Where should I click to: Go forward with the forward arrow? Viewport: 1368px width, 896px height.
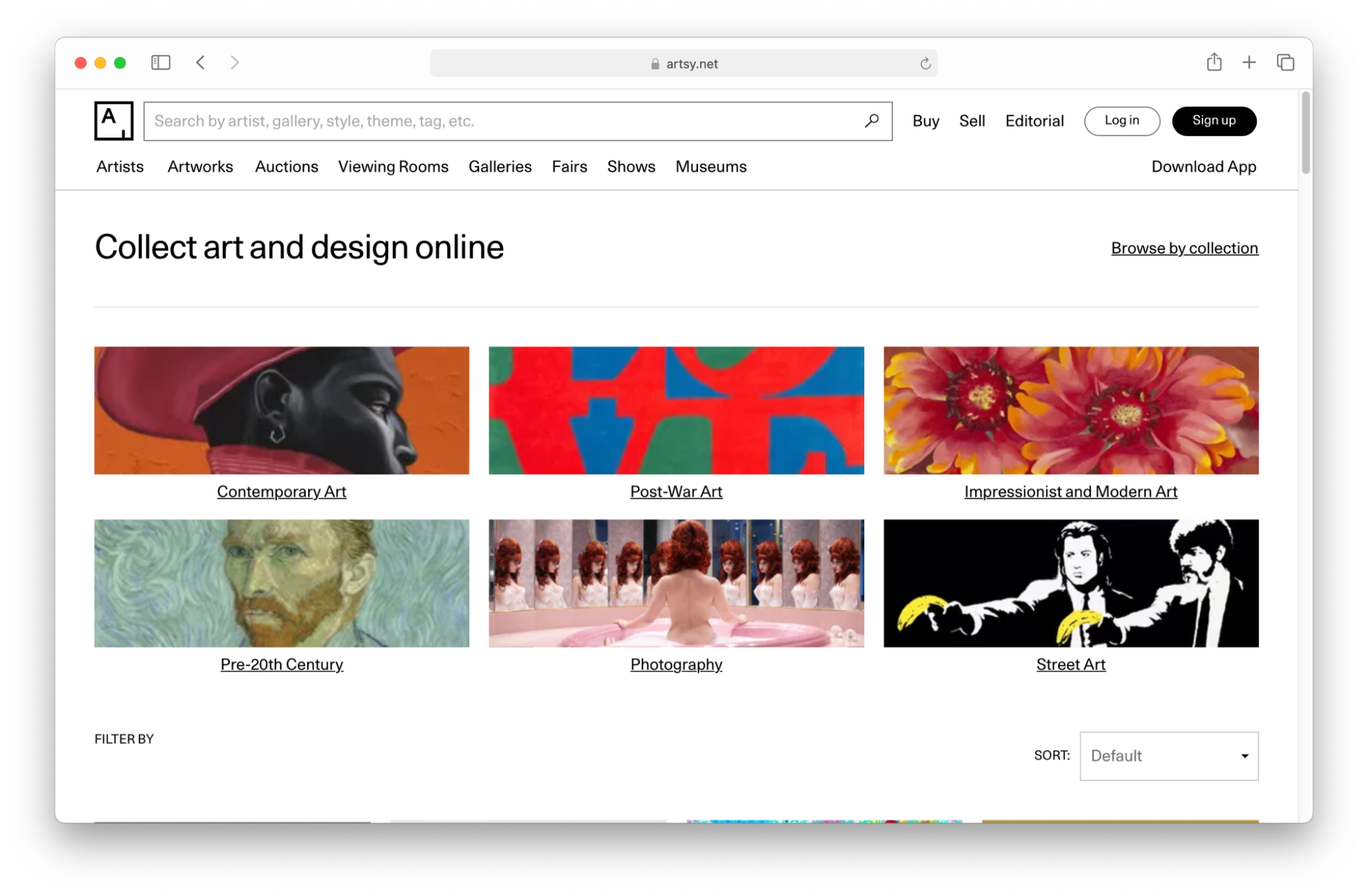[235, 63]
